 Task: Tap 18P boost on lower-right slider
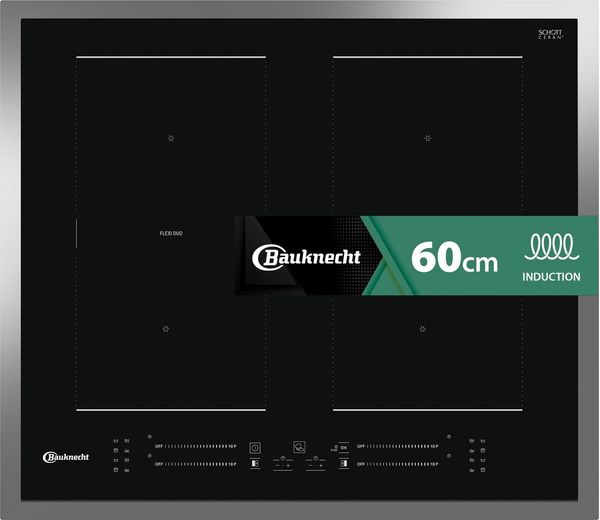435,464
